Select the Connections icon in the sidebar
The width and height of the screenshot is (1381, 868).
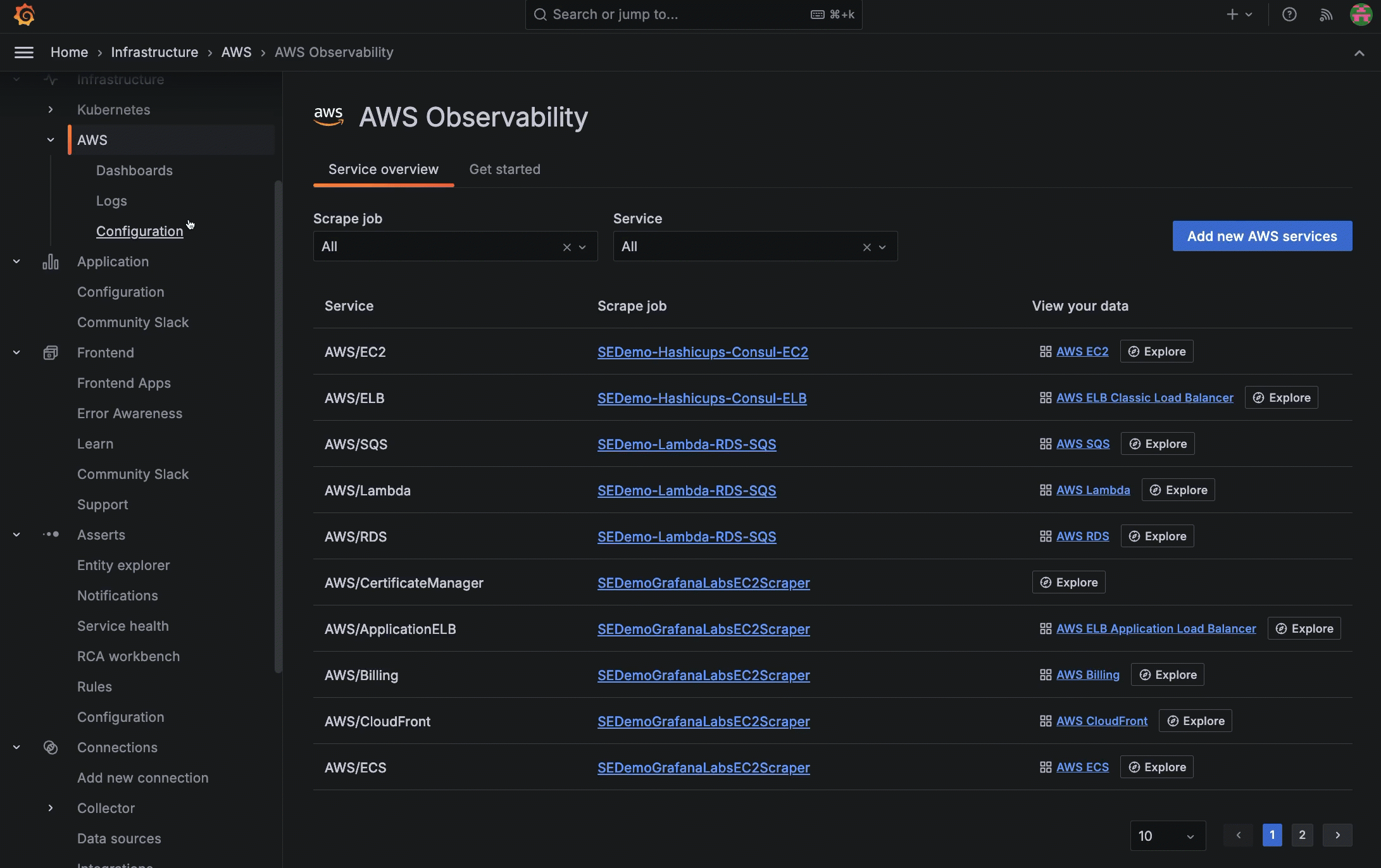click(x=51, y=747)
